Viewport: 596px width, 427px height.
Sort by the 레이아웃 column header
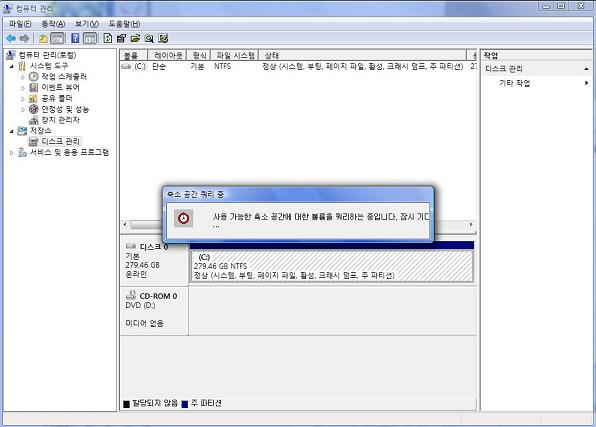click(x=167, y=56)
